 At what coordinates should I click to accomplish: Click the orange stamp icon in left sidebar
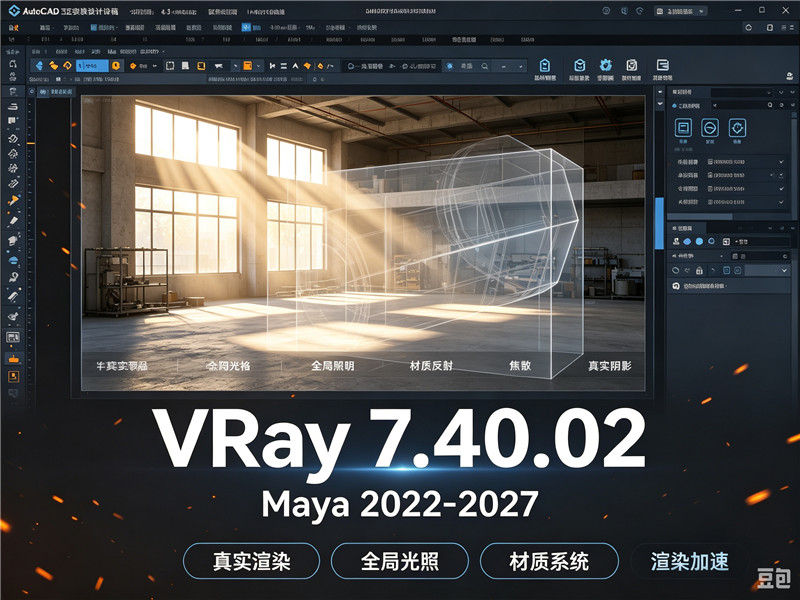click(x=13, y=359)
